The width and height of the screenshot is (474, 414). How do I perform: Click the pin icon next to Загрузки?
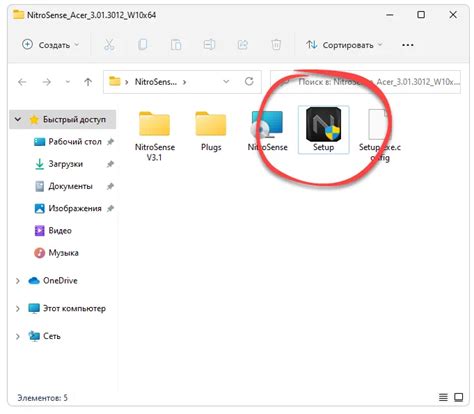(110, 164)
